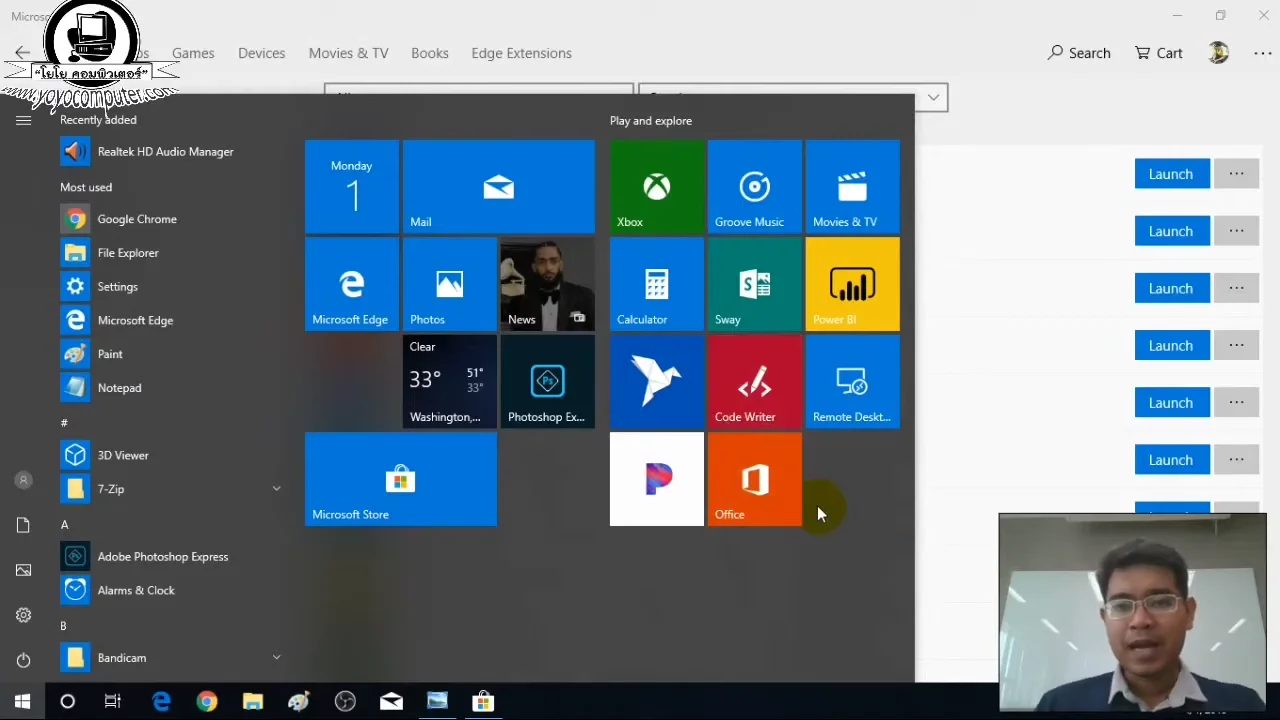
Task: Open the Calculator tile
Action: point(656,284)
